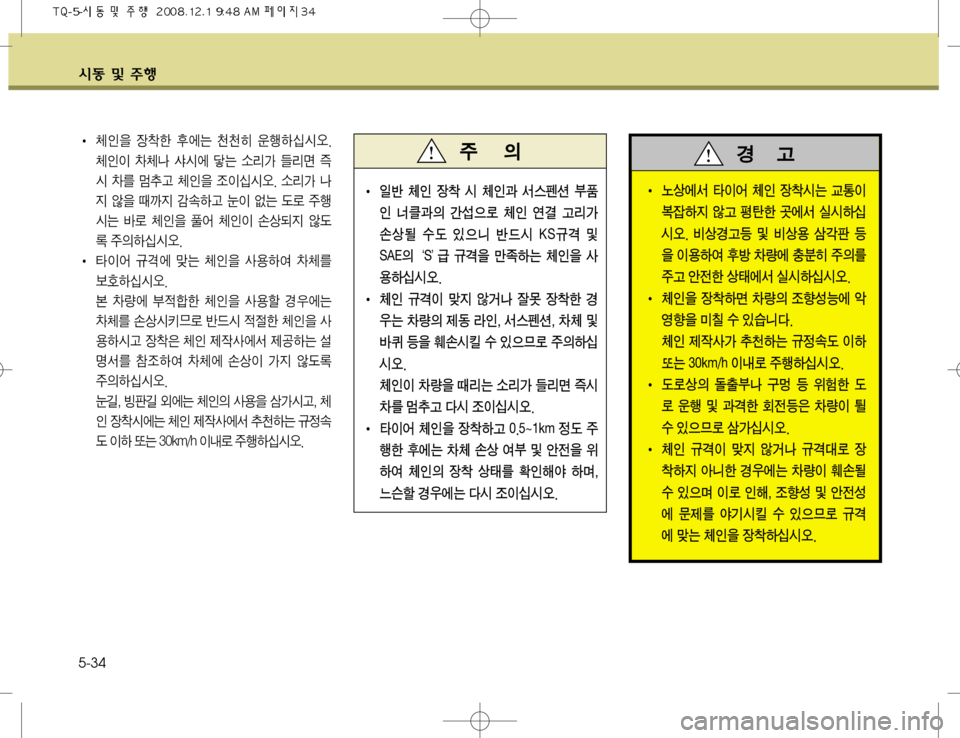Screen dimensions: 960x738
Task: Click the warning triangle icon beside 경 고
Action: point(708,153)
